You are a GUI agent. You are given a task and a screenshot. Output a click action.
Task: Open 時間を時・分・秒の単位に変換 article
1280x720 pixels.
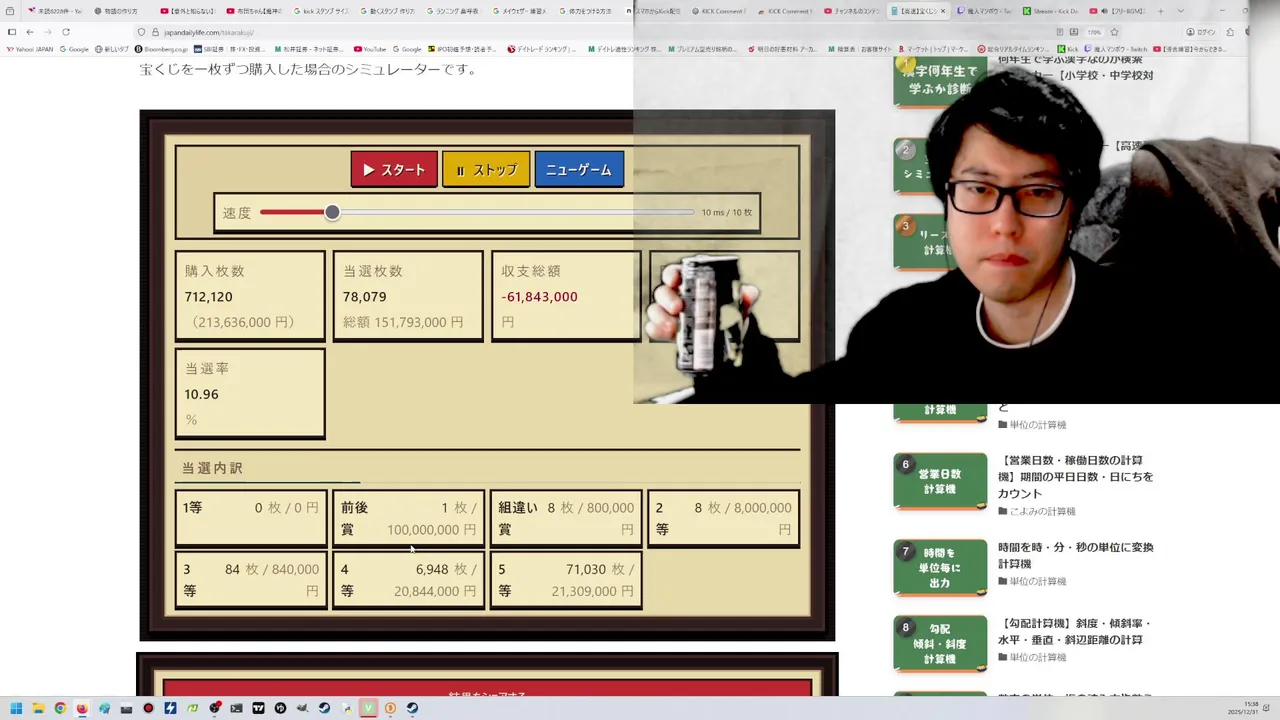point(1075,555)
